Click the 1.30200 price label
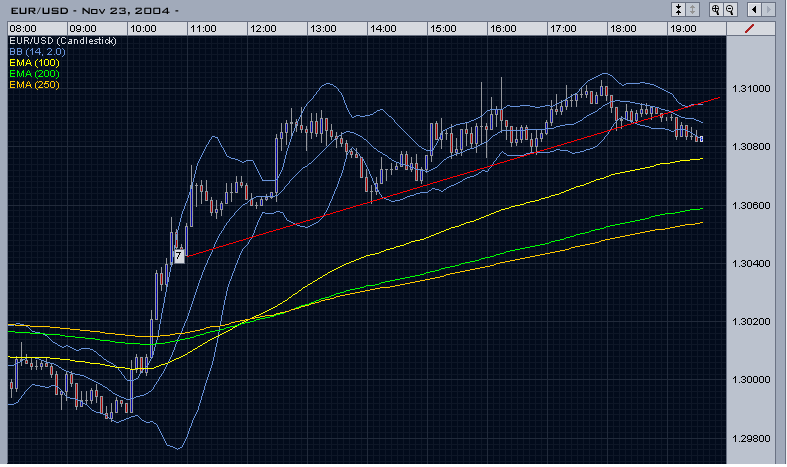Viewport: 787px width, 467px height. (x=751, y=322)
